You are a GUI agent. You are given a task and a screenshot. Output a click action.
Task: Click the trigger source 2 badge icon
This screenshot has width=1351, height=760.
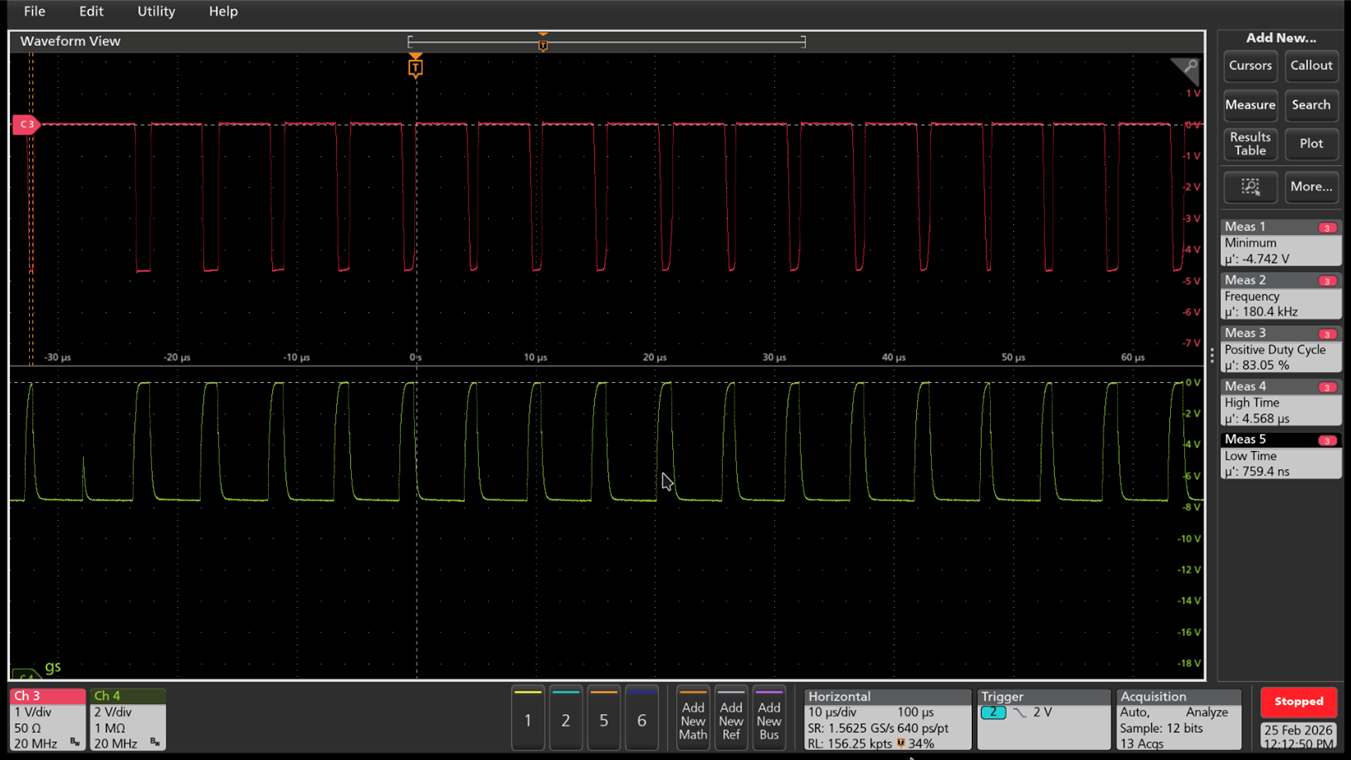point(993,712)
